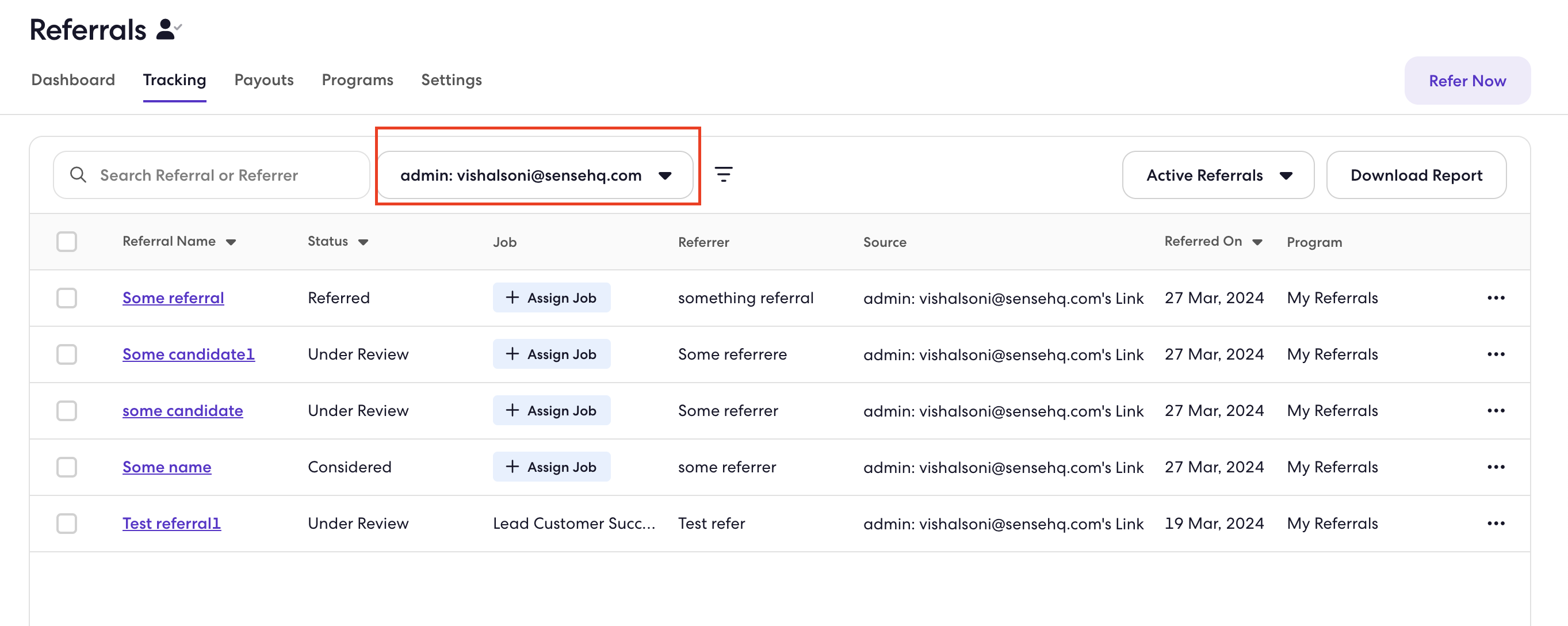Screen dimensions: 1568x626
Task: Click the 19 Mar, 2024 date cell
Action: tap(1214, 523)
